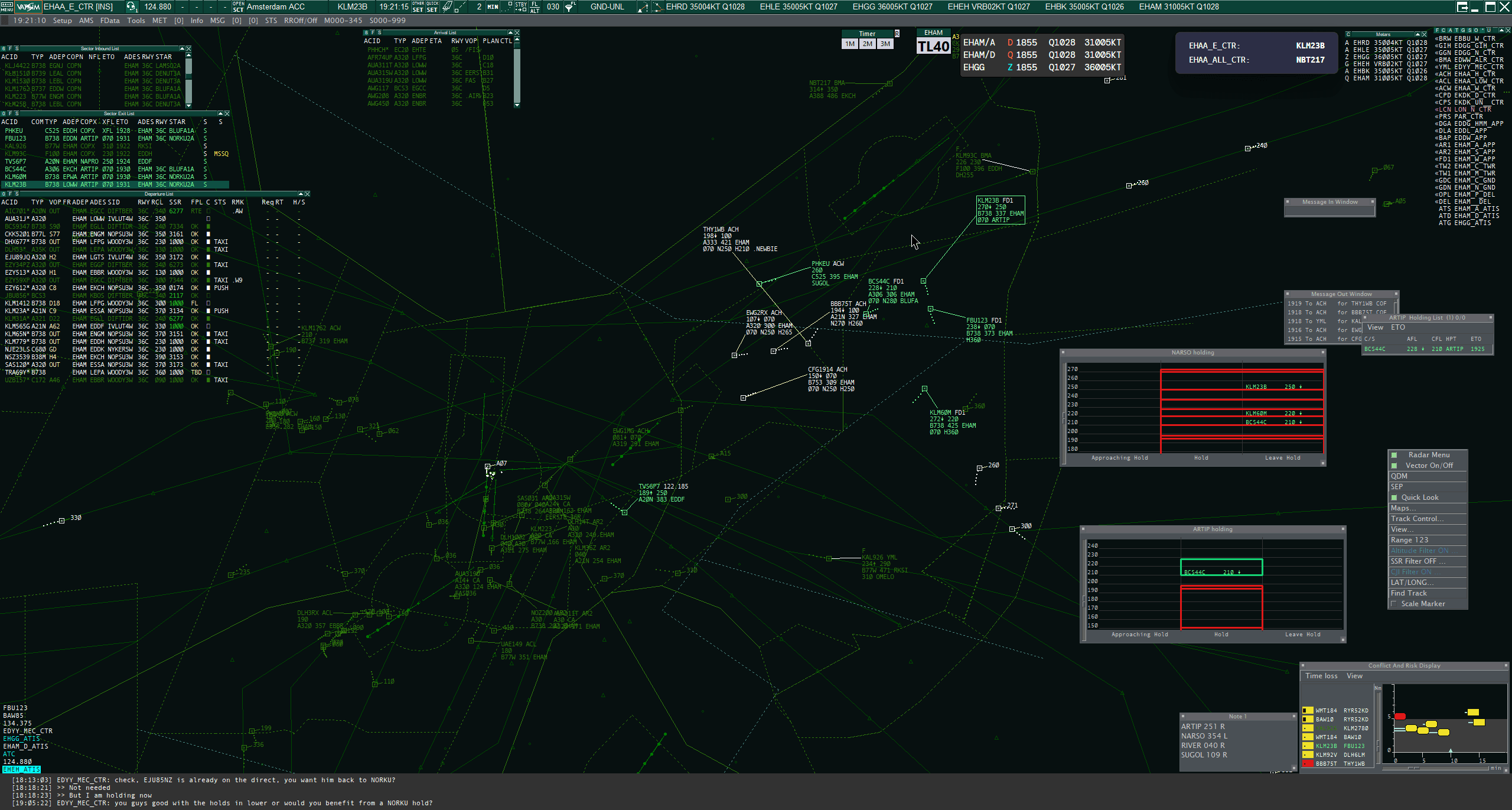Select the KLM23B row in Sector Exit List
Screen dimensions: 1512x810
tap(115, 184)
